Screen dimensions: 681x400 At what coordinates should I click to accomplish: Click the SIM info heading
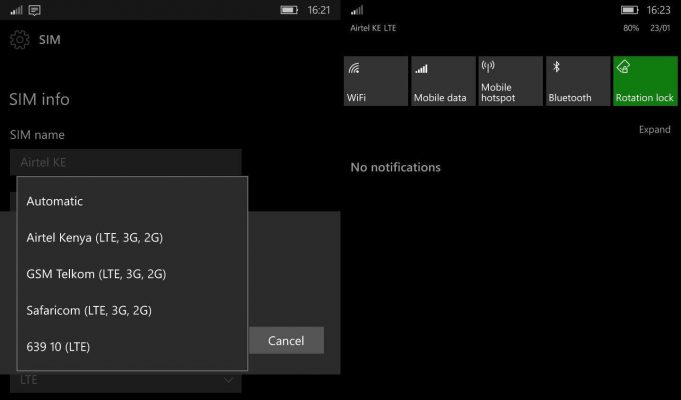40,99
